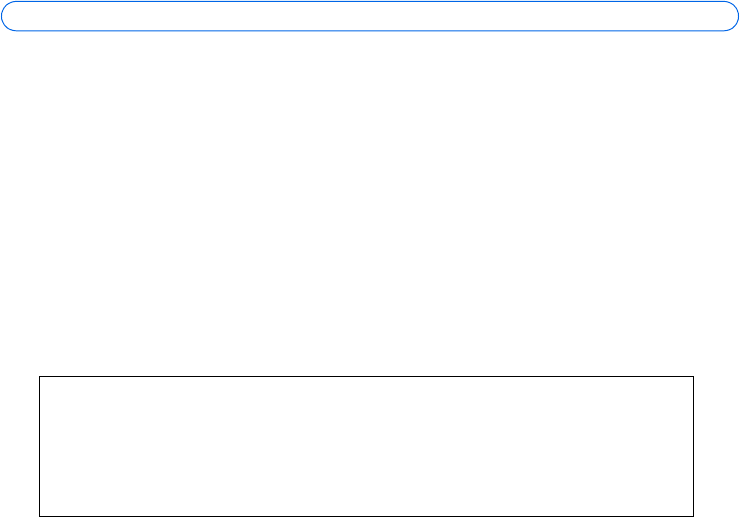The image size is (740, 517).
Task: Click the right edge of the bordered box
Action: (693, 446)
